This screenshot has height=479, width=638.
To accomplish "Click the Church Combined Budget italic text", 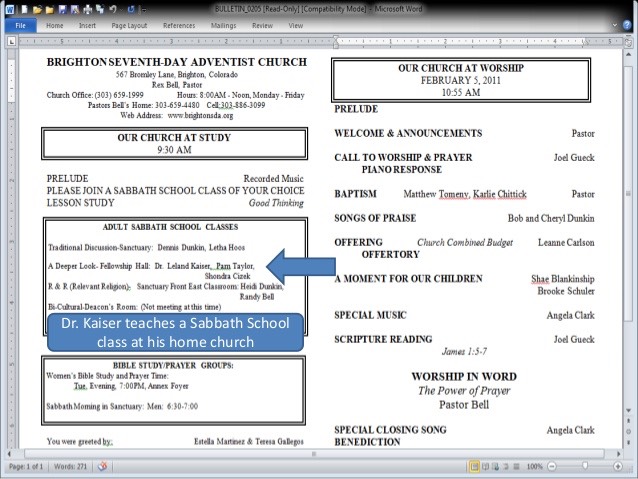I will tap(465, 243).
